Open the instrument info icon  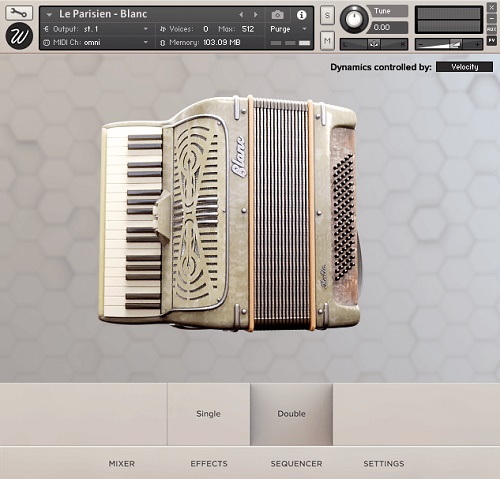(x=301, y=15)
